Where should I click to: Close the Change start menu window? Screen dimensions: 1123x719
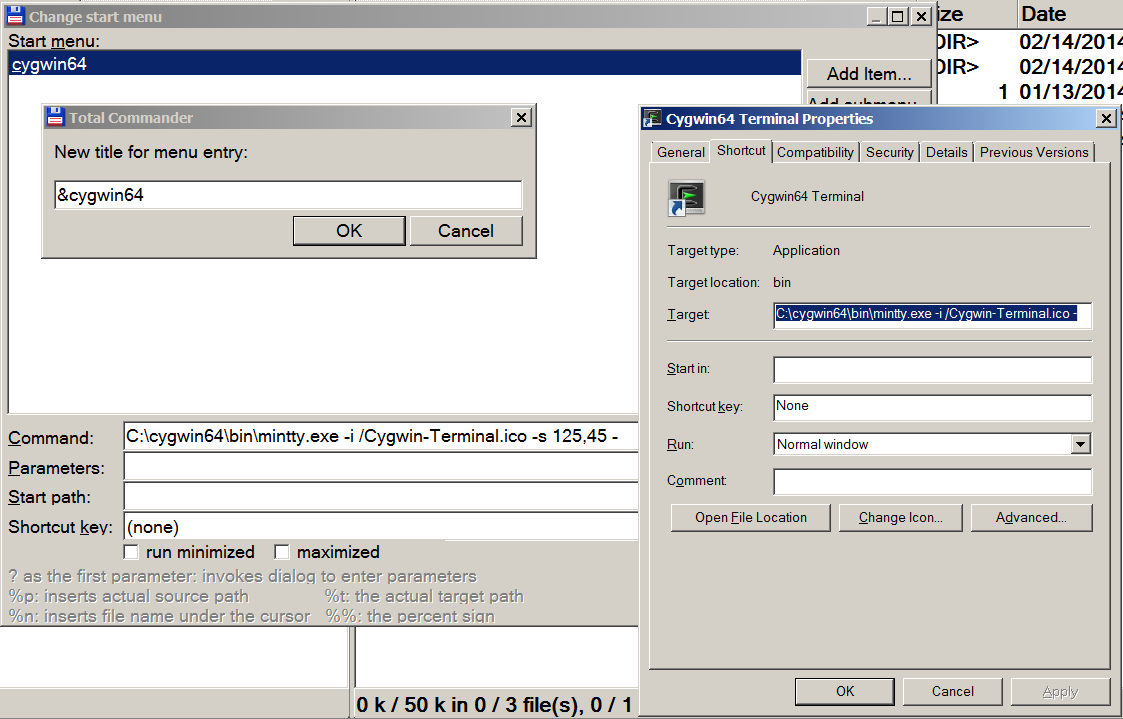click(921, 16)
